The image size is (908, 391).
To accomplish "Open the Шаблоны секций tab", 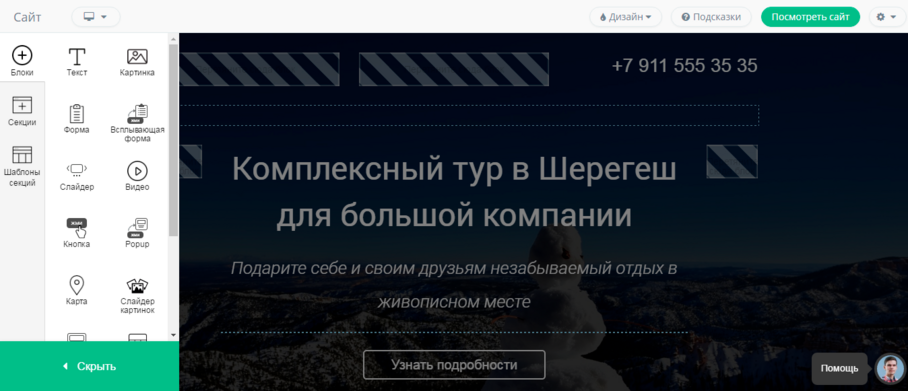I will [x=22, y=166].
